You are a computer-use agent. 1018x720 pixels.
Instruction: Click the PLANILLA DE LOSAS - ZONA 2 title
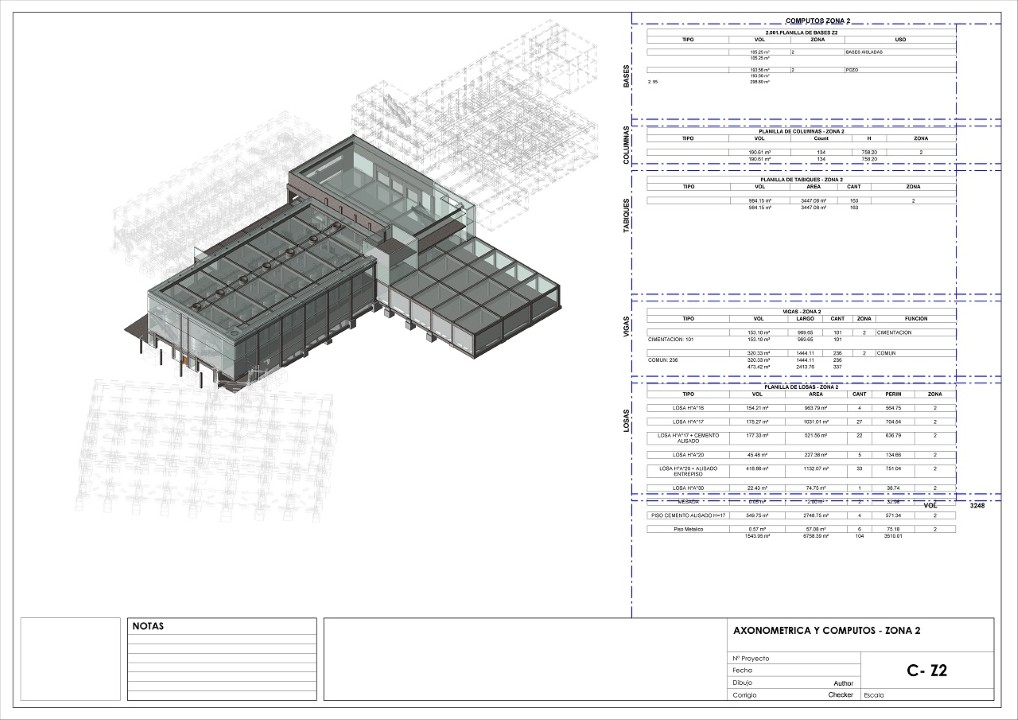coord(801,386)
